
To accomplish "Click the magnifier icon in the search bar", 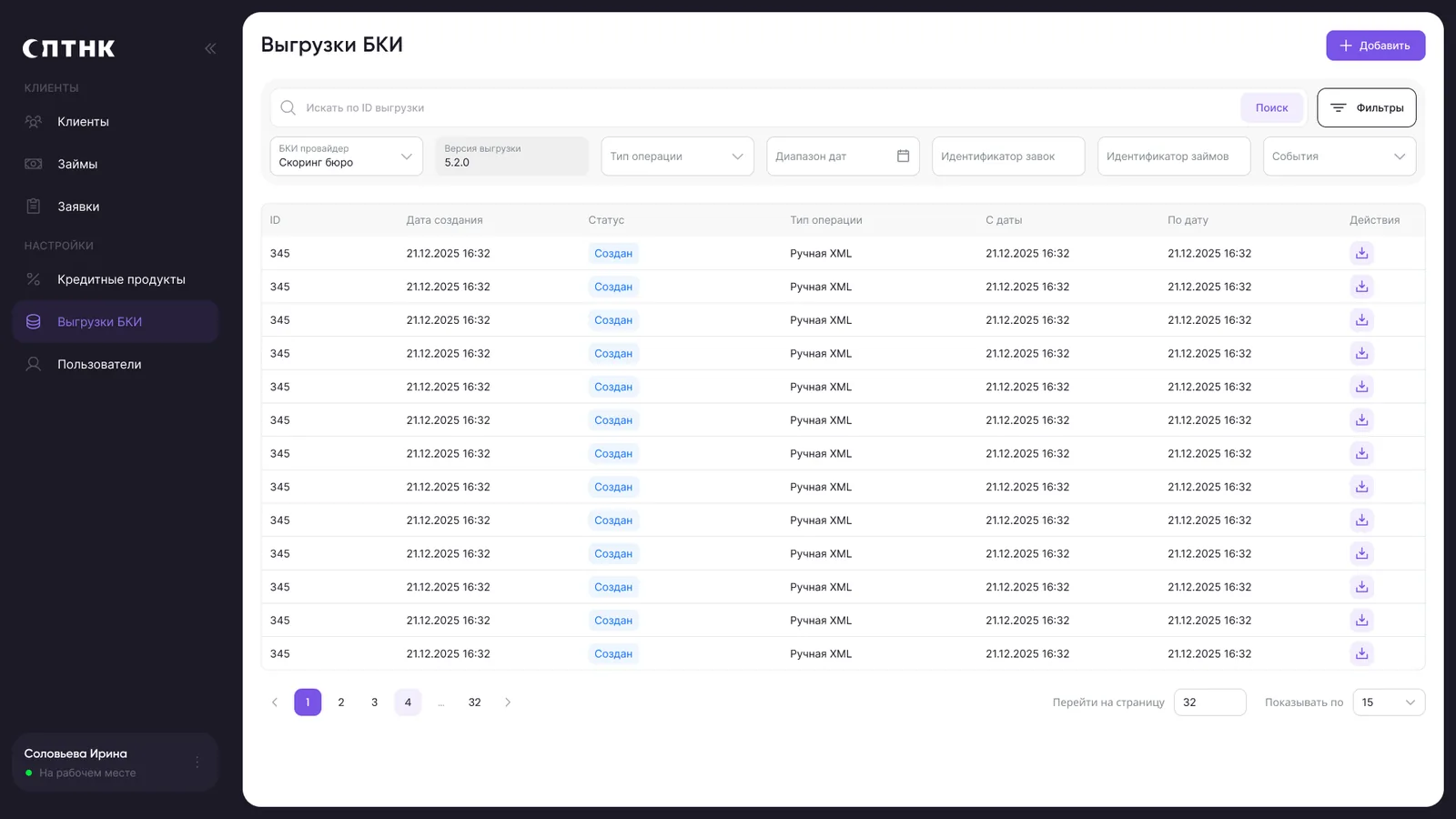I will click(288, 107).
